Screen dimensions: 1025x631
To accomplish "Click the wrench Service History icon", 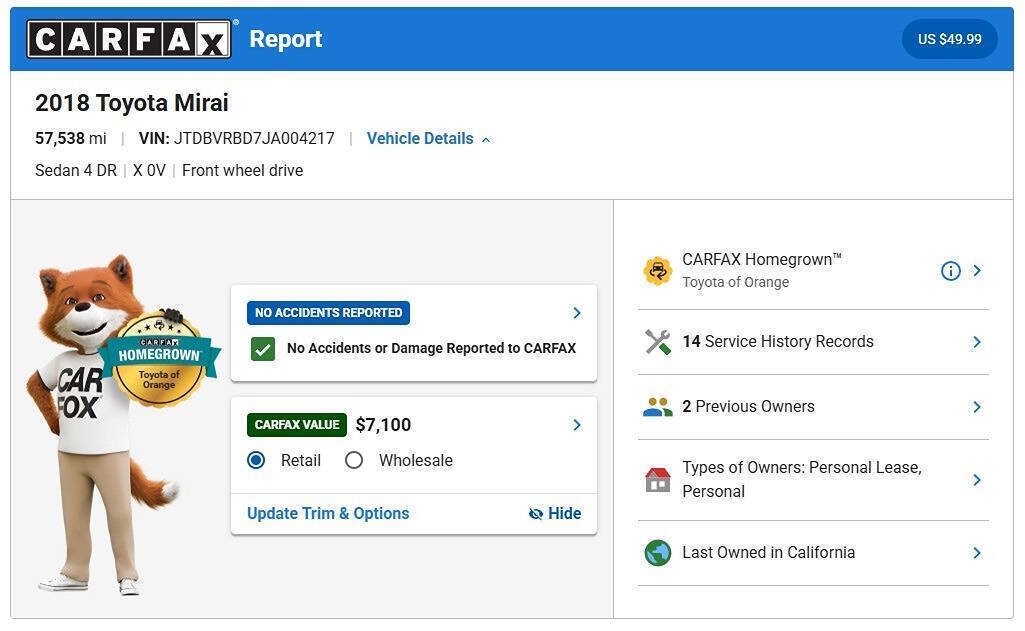I will [x=658, y=342].
